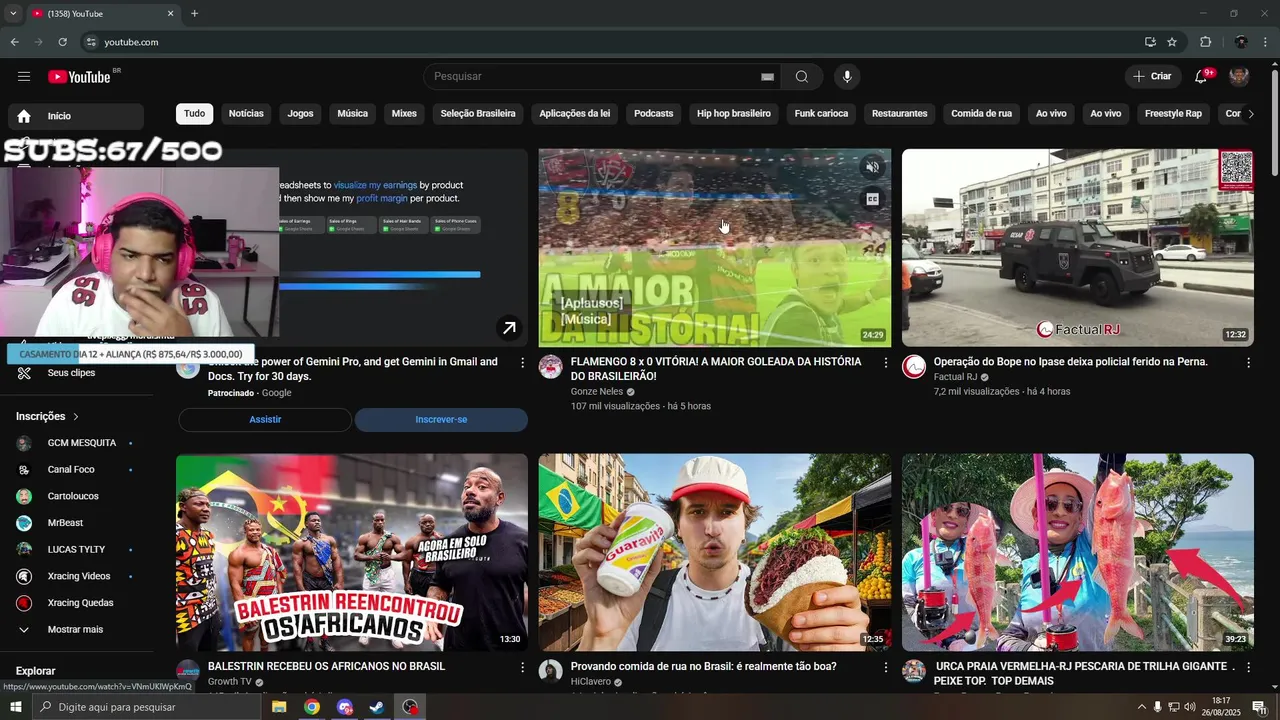The image size is (1280, 720).
Task: Open options menu for the Gemini ad
Action: (x=522, y=362)
